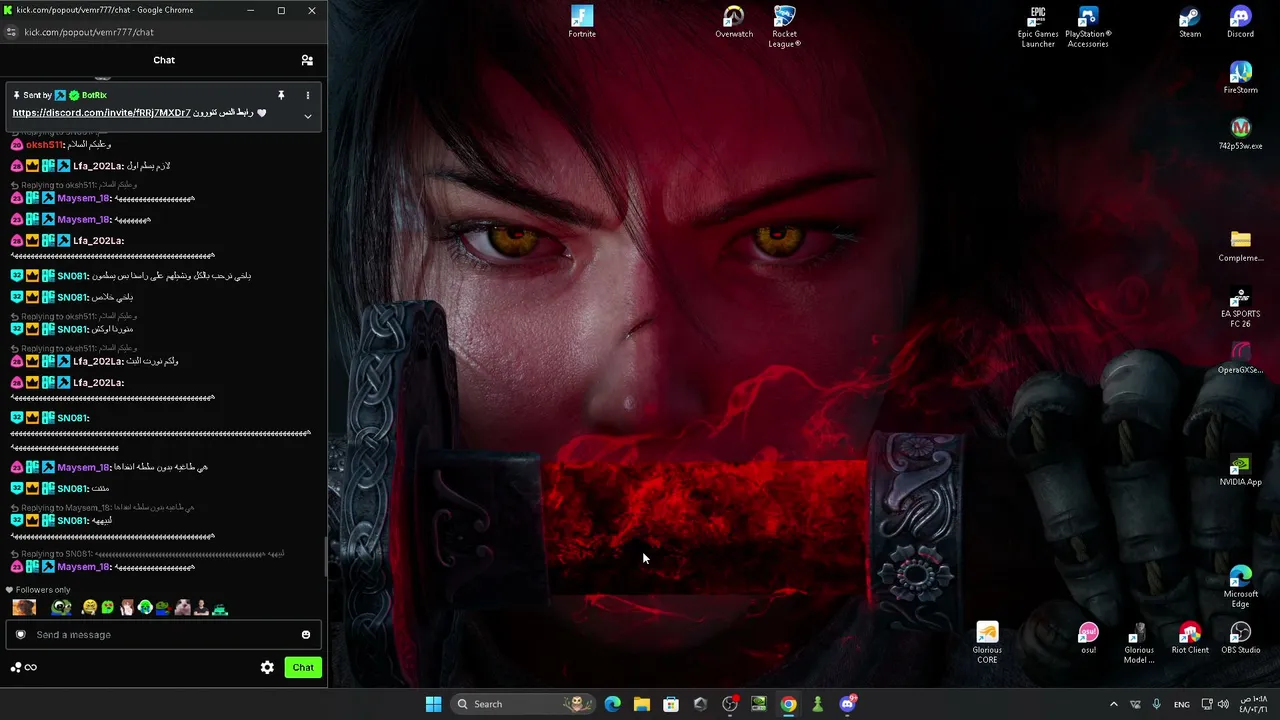Select the OBS Studio desktop icon
This screenshot has width=1280, height=720.
pyautogui.click(x=1241, y=638)
